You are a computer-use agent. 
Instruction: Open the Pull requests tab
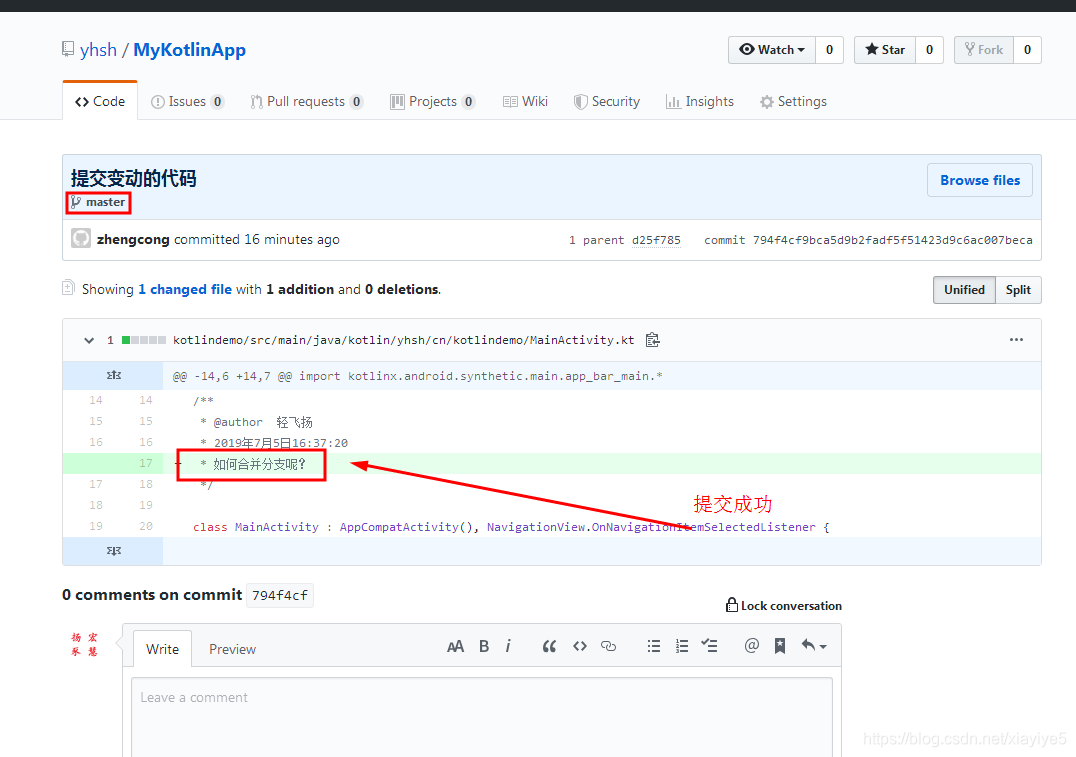[306, 102]
